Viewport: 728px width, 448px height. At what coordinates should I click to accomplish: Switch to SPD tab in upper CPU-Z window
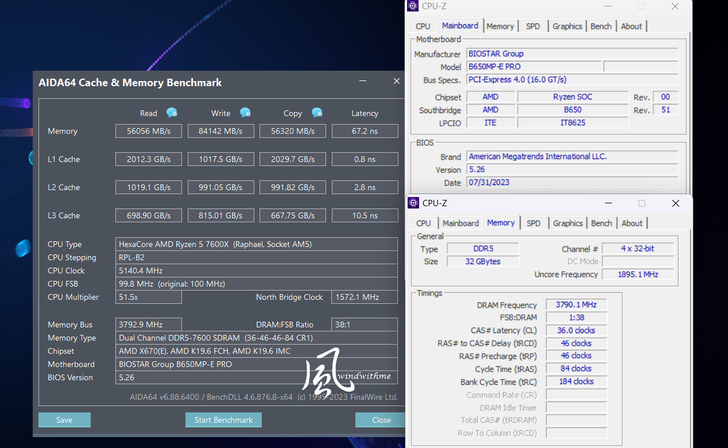(x=533, y=27)
